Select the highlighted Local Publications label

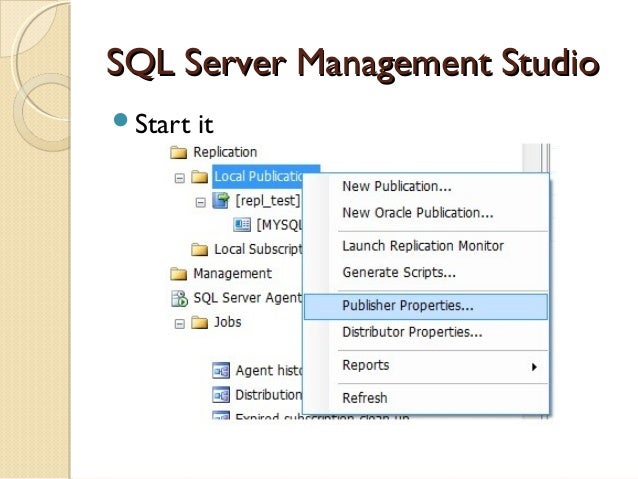(259, 177)
